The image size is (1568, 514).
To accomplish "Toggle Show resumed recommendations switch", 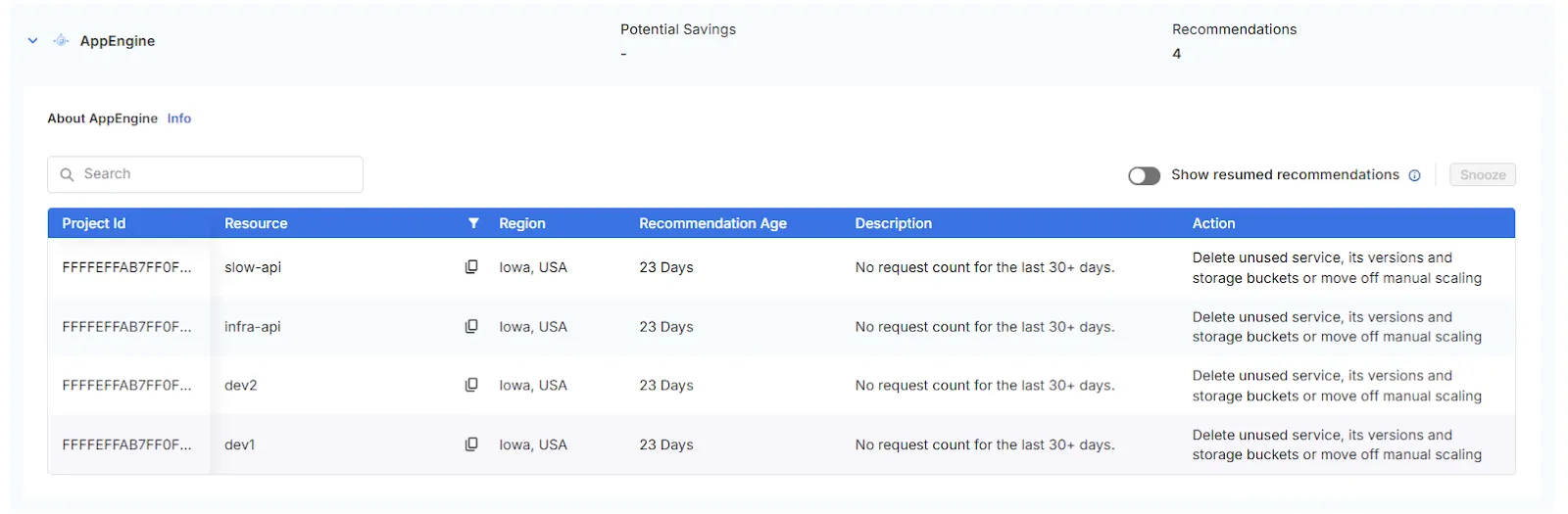I will (x=1144, y=175).
